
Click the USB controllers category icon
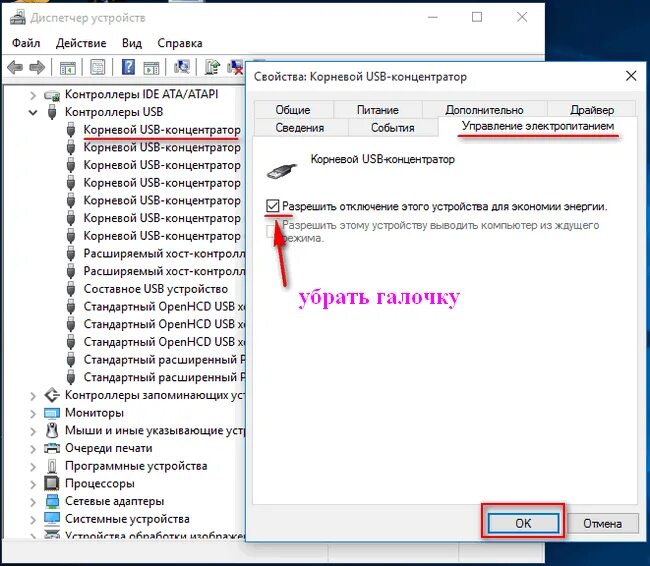52,112
